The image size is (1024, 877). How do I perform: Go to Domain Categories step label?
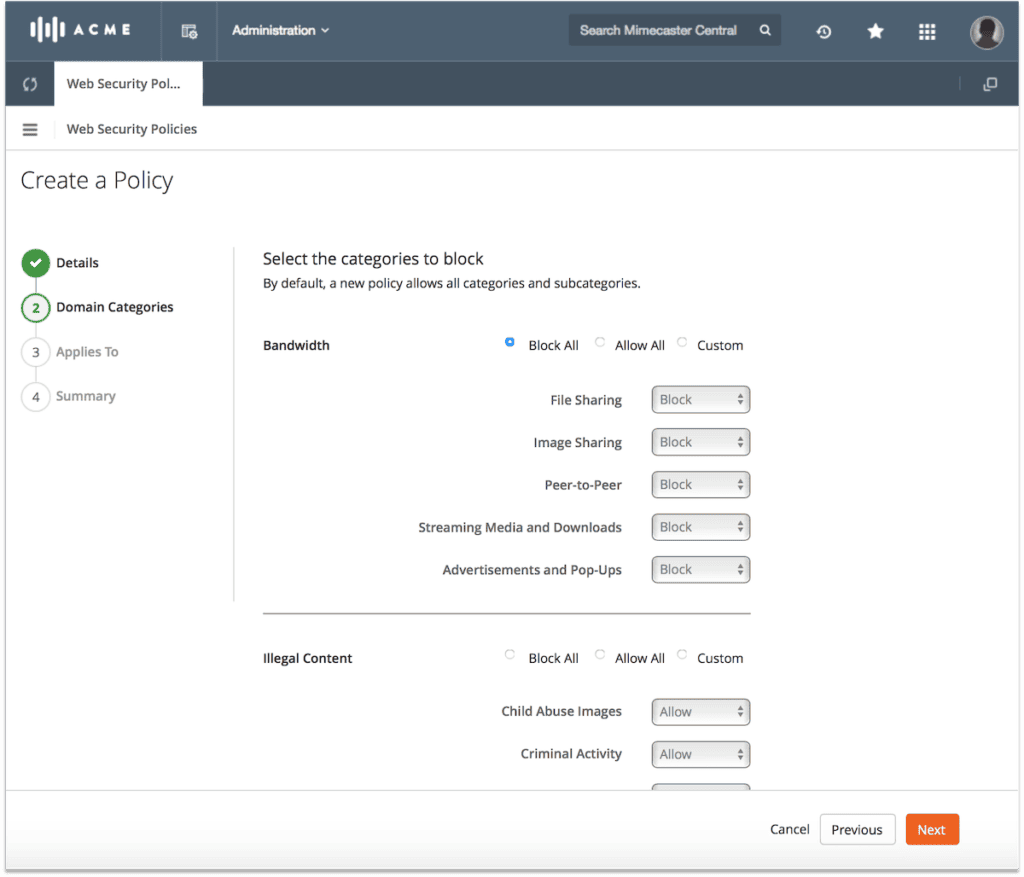pos(114,308)
